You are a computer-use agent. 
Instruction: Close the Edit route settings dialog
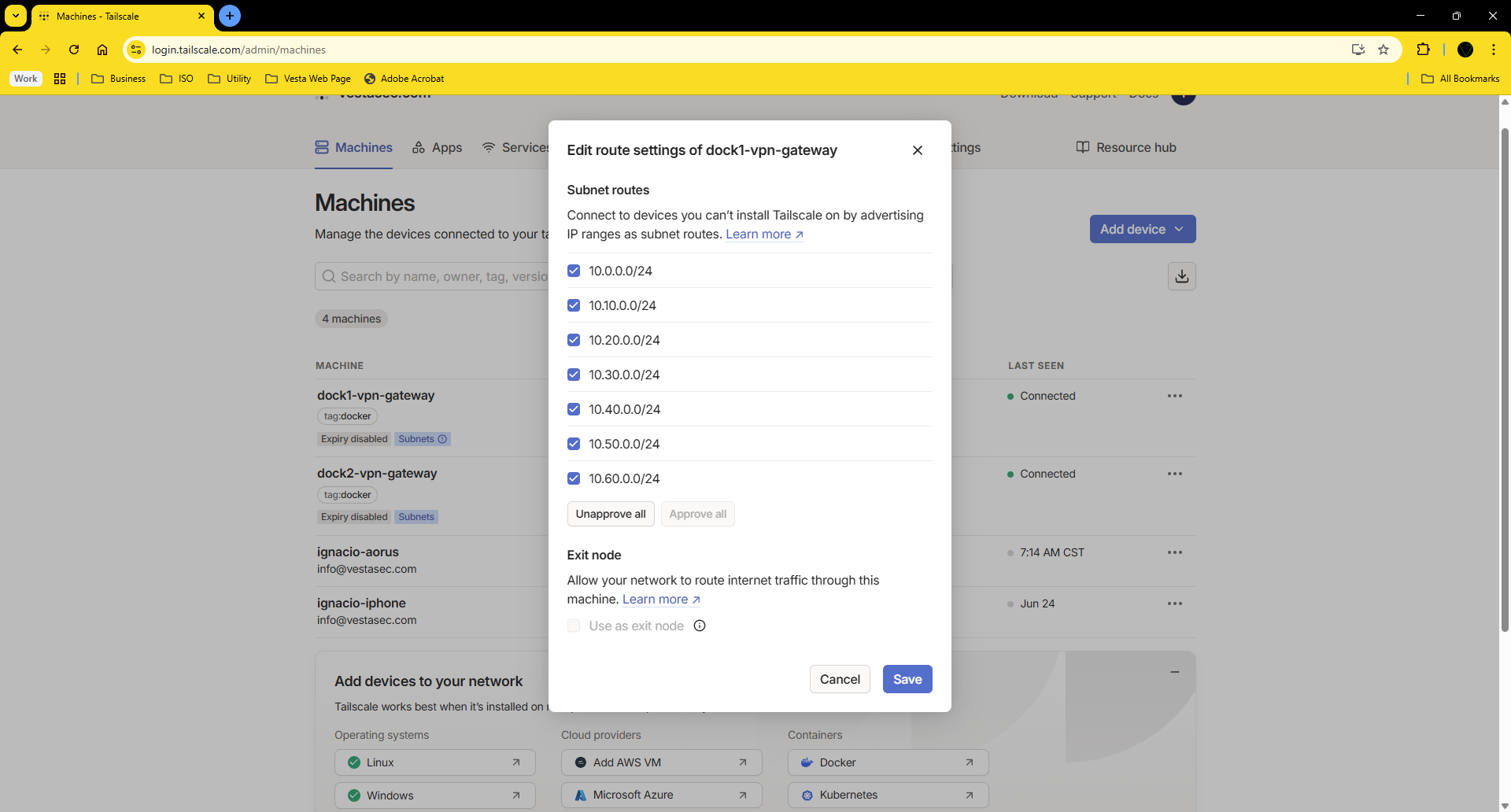[x=918, y=150]
